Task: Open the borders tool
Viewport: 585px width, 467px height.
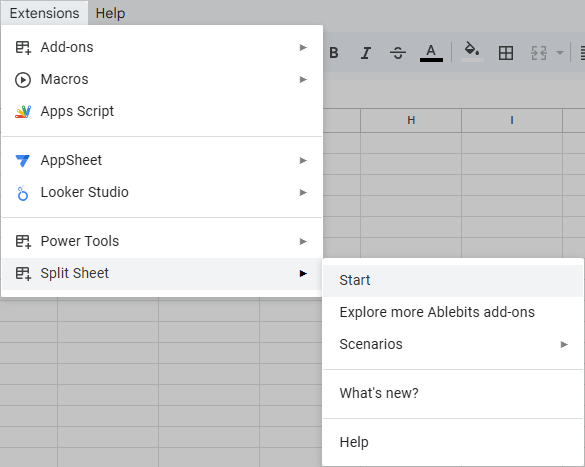Action: click(x=506, y=53)
